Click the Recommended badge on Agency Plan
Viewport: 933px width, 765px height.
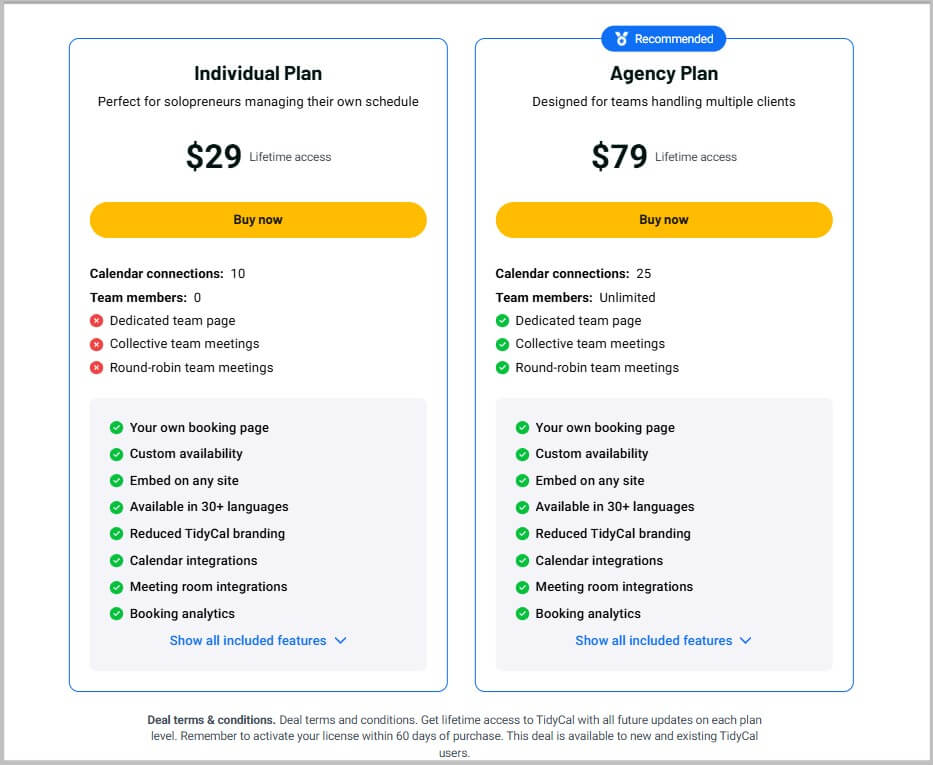tap(664, 39)
